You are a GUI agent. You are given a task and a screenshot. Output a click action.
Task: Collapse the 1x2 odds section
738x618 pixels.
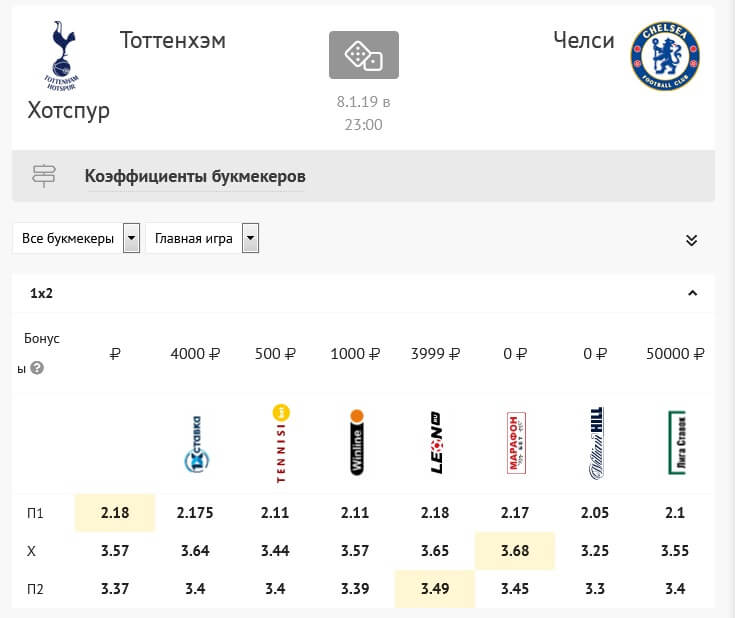tap(692, 293)
